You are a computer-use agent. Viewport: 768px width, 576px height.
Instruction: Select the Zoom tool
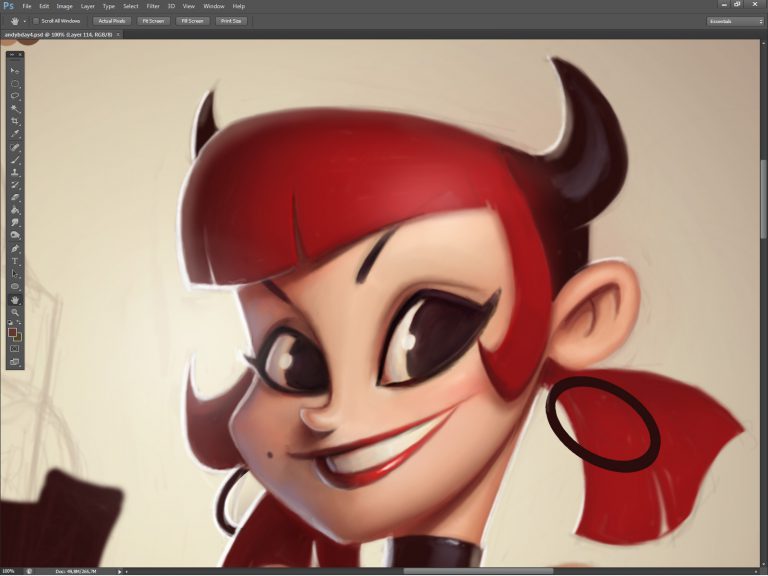15,312
